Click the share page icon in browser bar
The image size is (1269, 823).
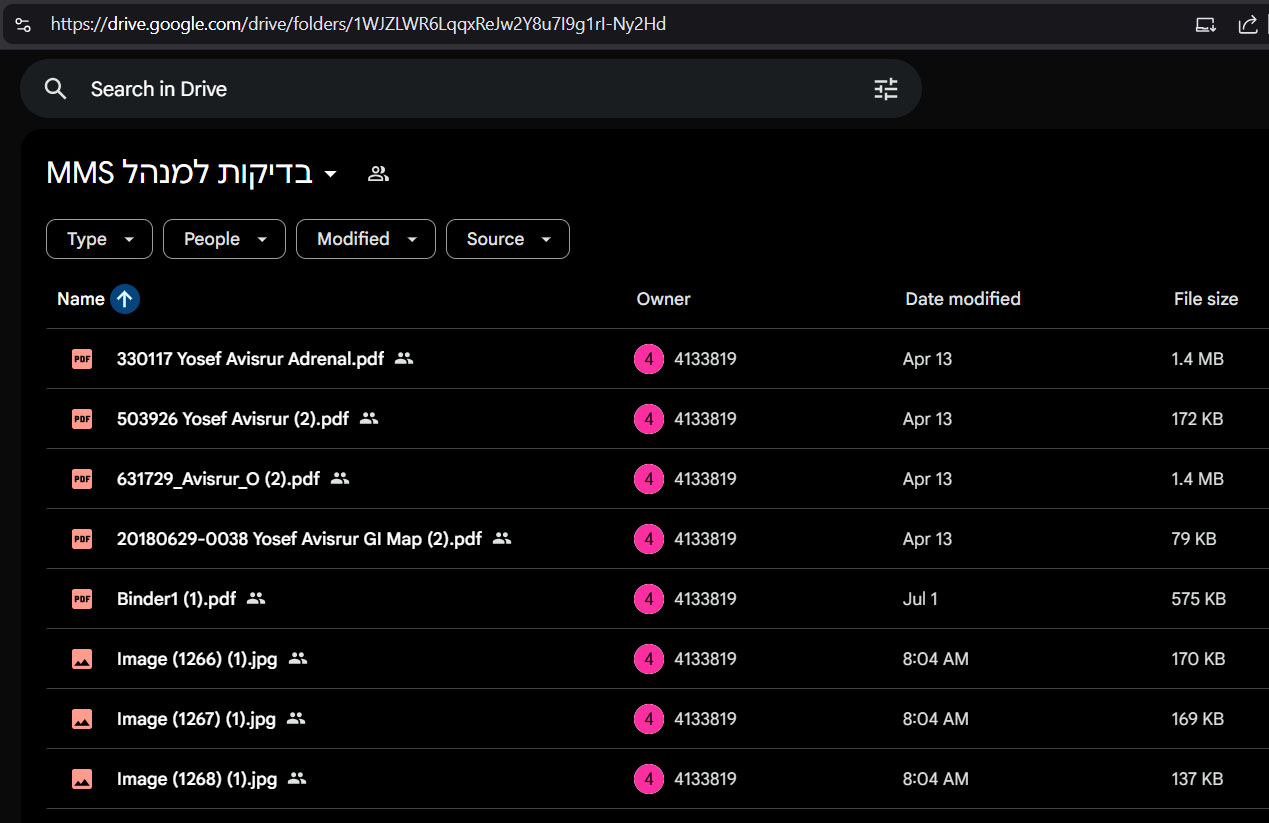pos(1247,25)
